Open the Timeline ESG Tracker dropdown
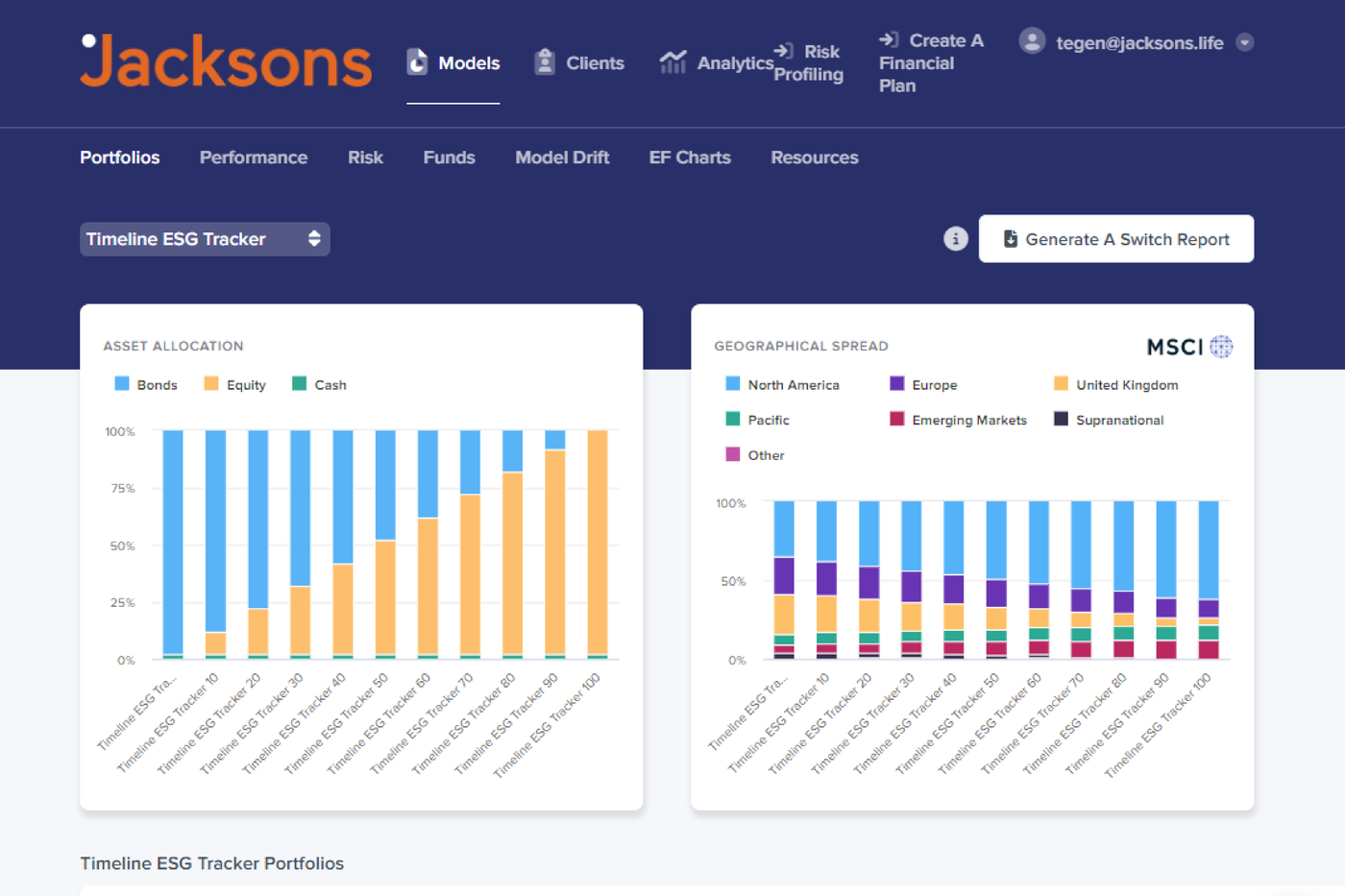This screenshot has width=1345, height=896. (205, 239)
